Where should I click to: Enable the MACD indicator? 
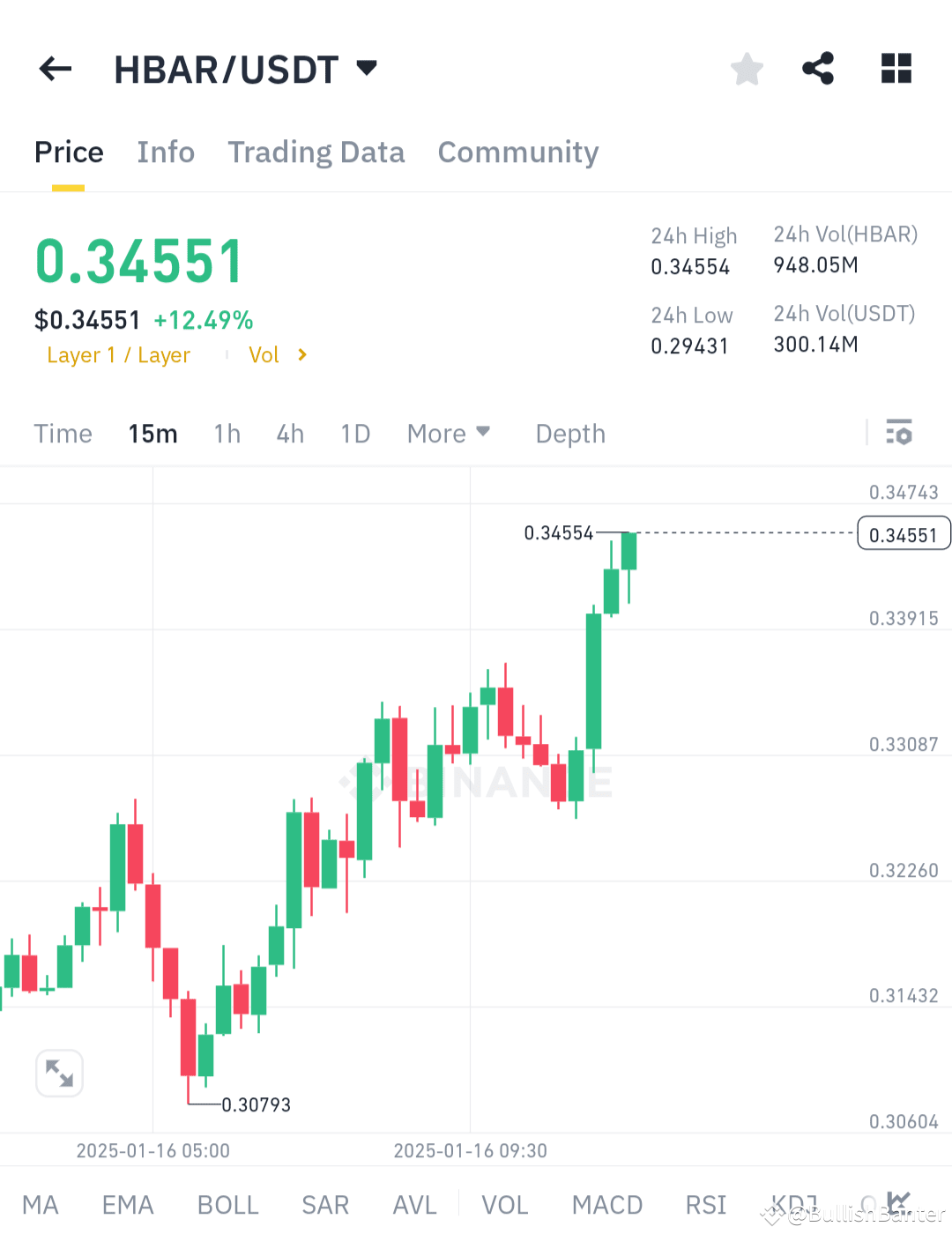coord(606,1203)
